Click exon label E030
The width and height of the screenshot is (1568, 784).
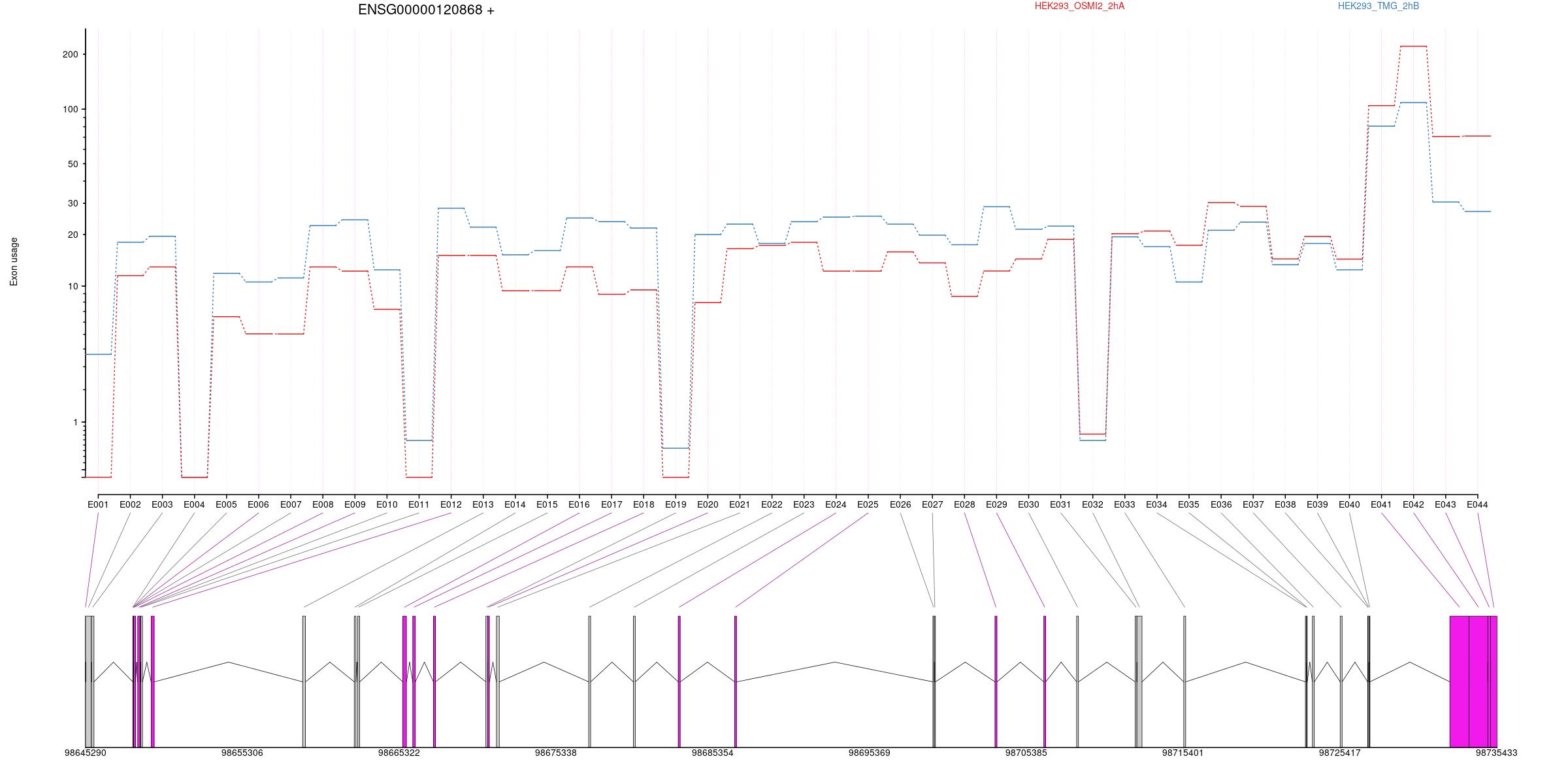[x=1028, y=504]
